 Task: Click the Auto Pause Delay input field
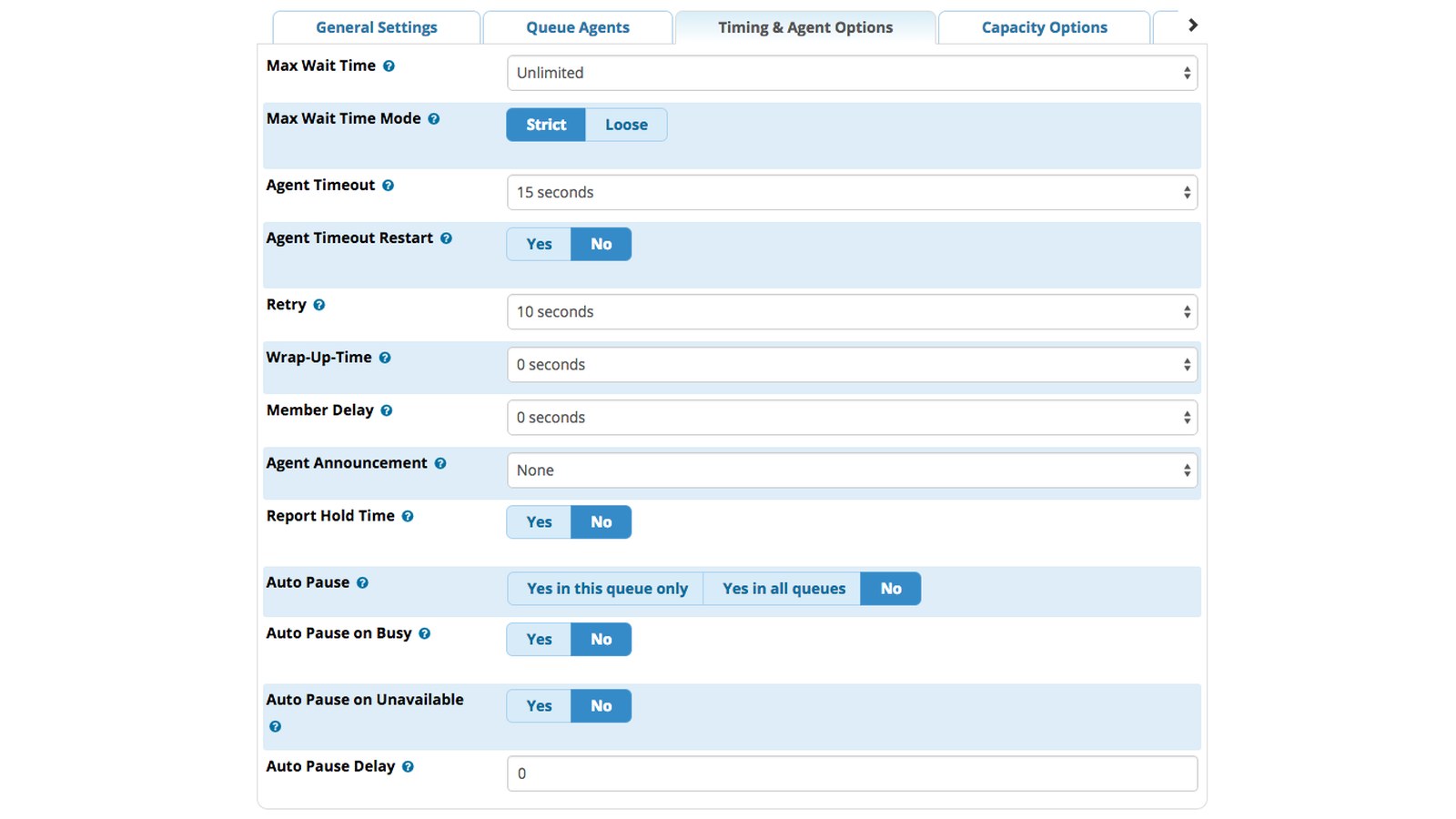(x=852, y=773)
